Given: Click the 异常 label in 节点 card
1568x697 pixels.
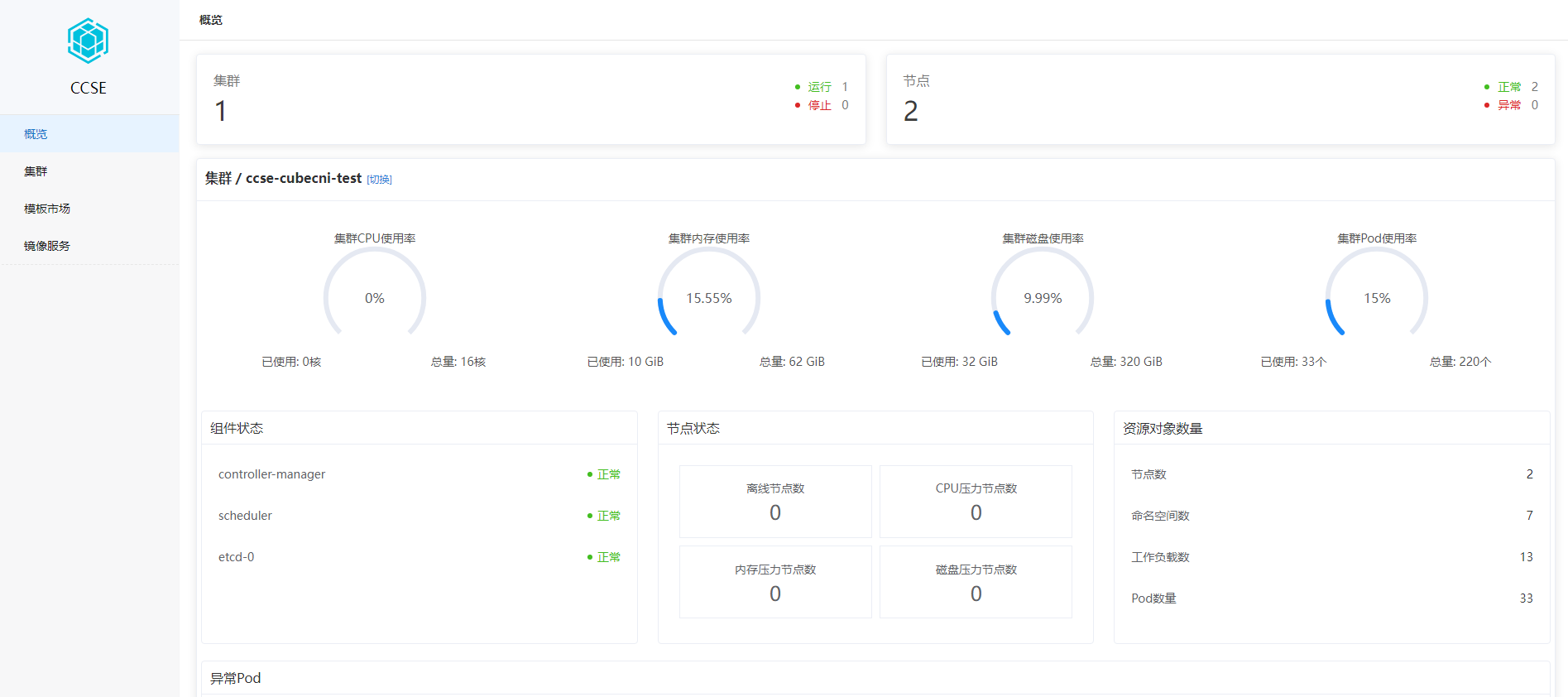Looking at the screenshot, I should click(1509, 105).
